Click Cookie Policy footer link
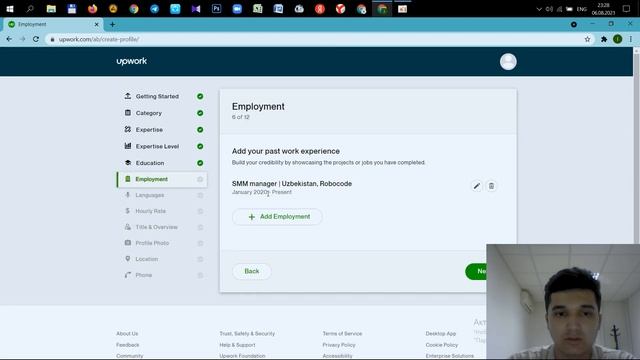 (x=442, y=345)
